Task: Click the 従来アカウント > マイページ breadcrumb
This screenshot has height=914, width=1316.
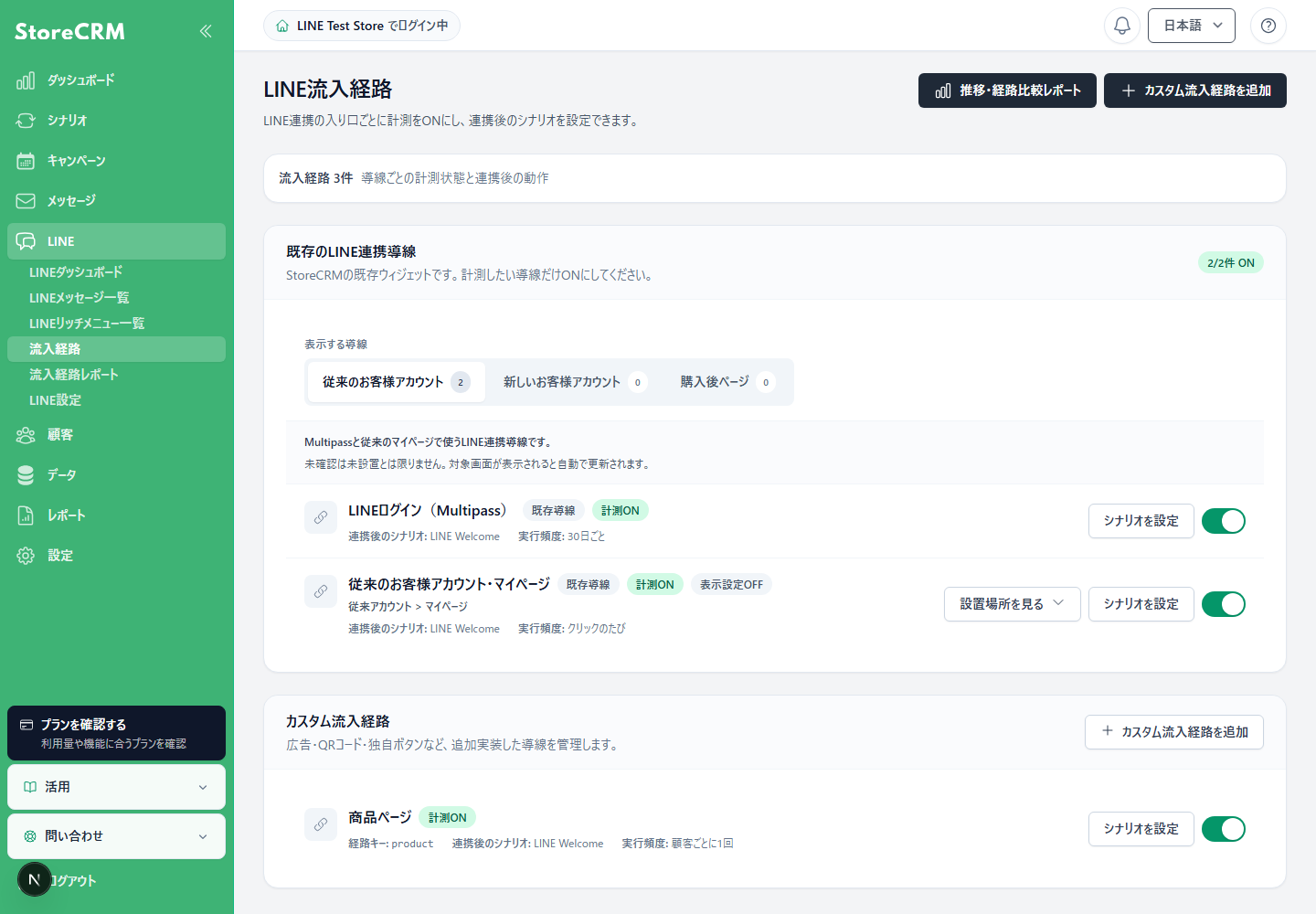Action: 408,607
